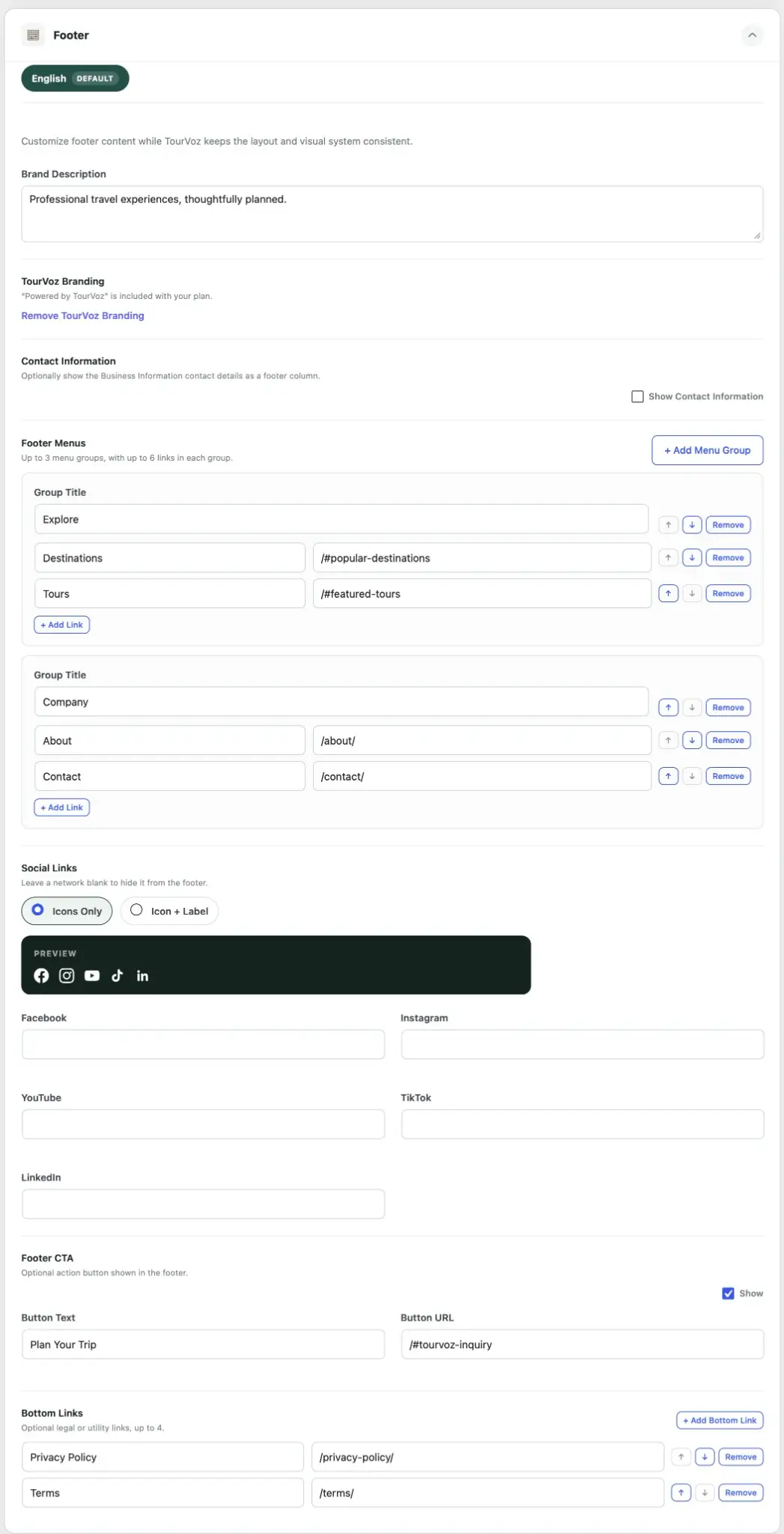Viewport: 784px width, 1534px height.
Task: Edit /contact/ URL field
Action: click(x=481, y=777)
